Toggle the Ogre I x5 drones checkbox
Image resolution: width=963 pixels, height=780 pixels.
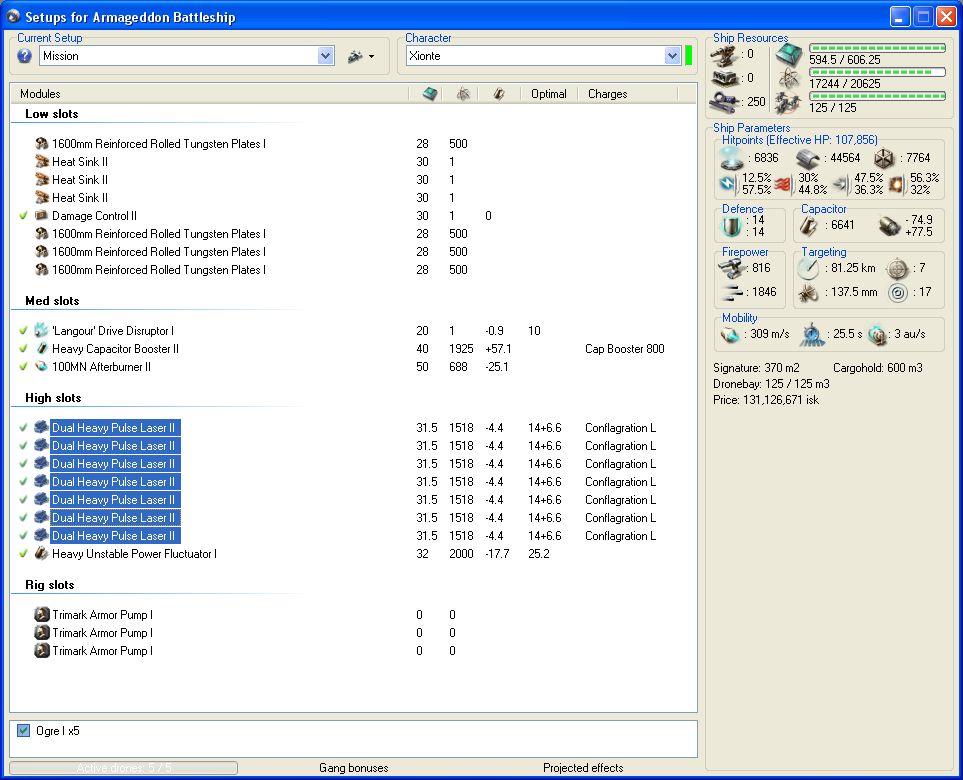(24, 731)
